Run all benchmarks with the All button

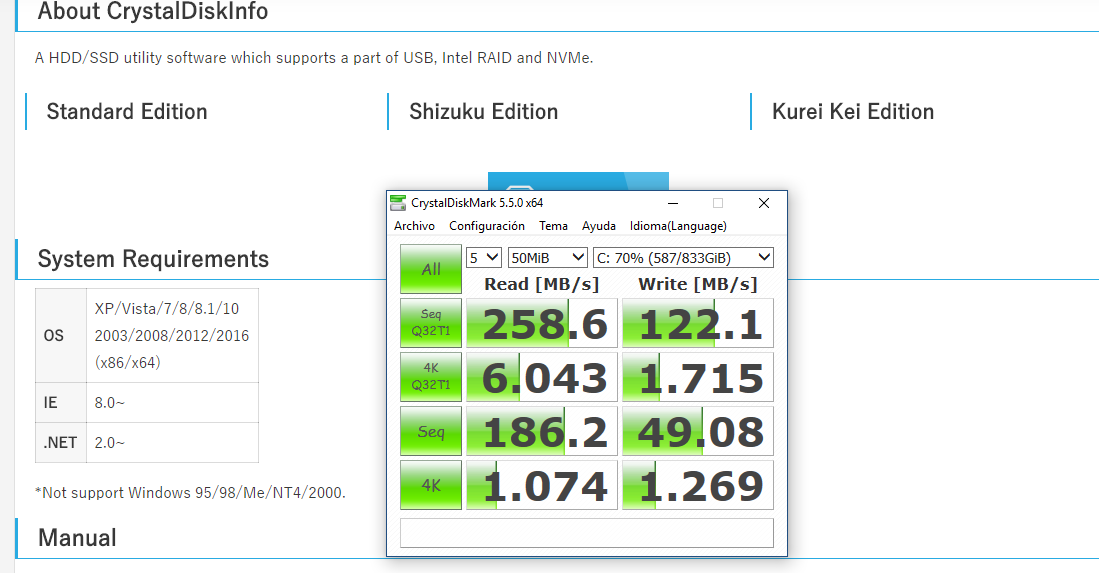(x=431, y=269)
